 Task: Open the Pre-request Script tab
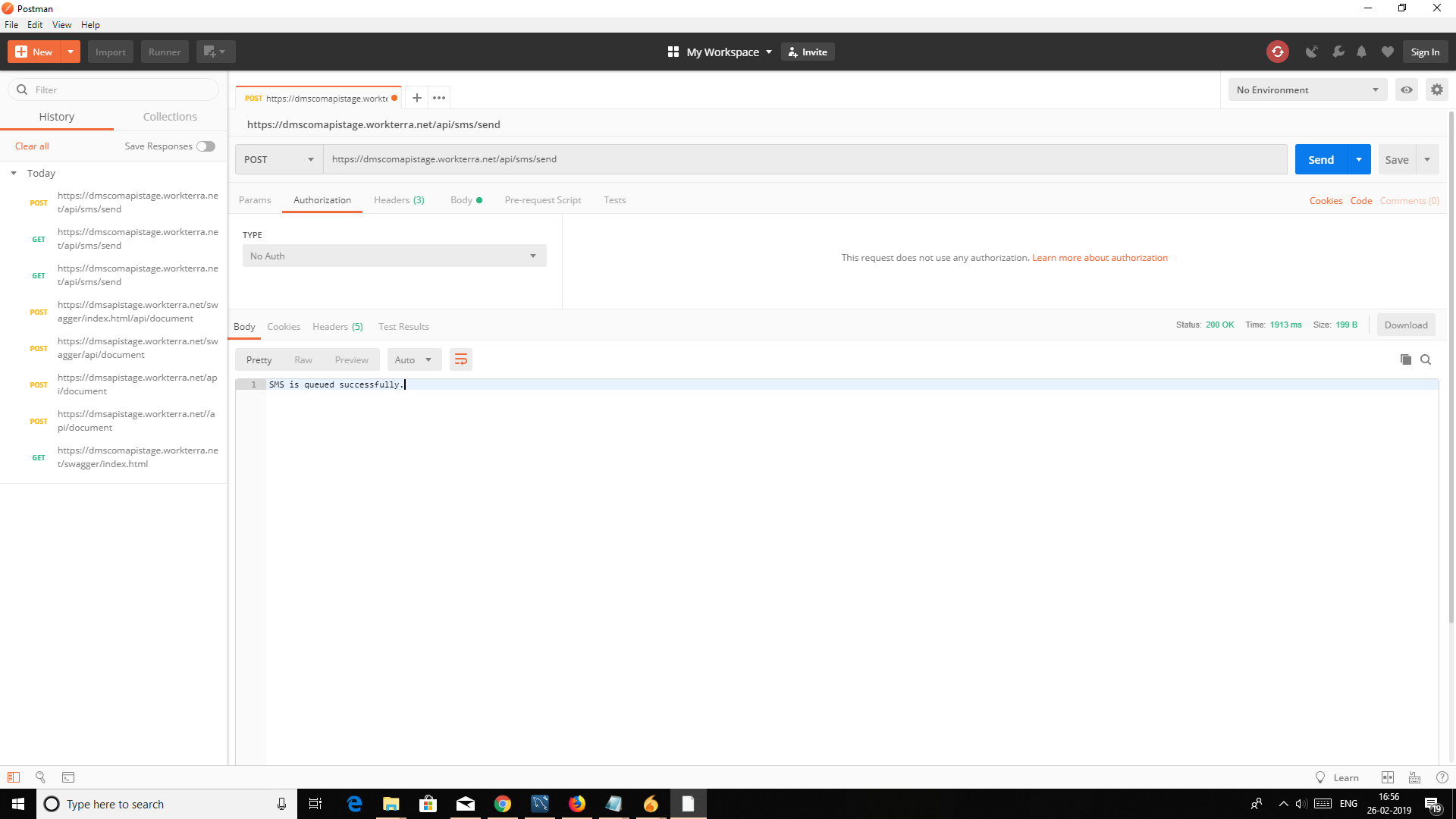click(x=543, y=200)
